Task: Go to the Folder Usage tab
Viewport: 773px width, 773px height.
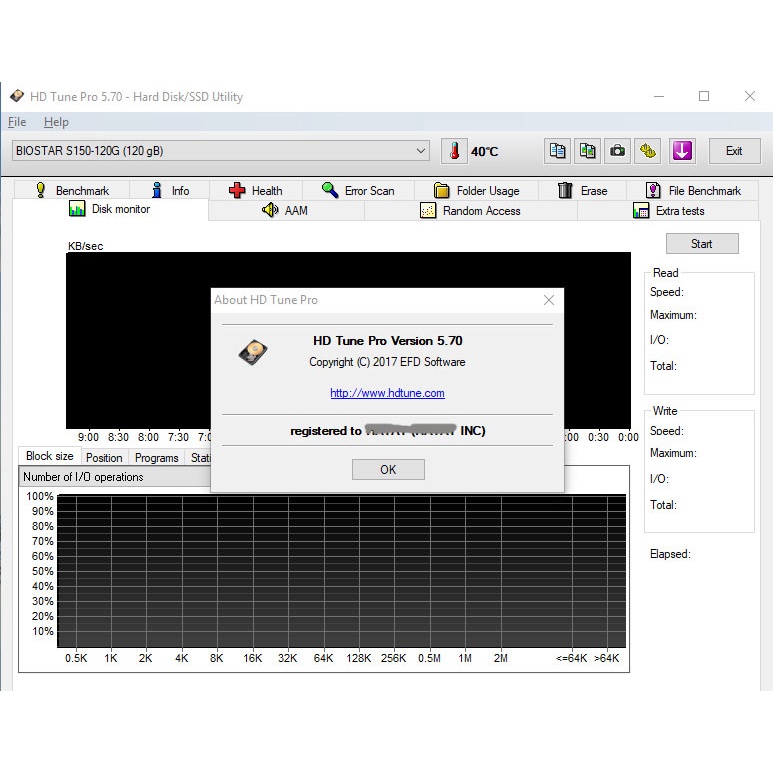Action: pos(477,190)
